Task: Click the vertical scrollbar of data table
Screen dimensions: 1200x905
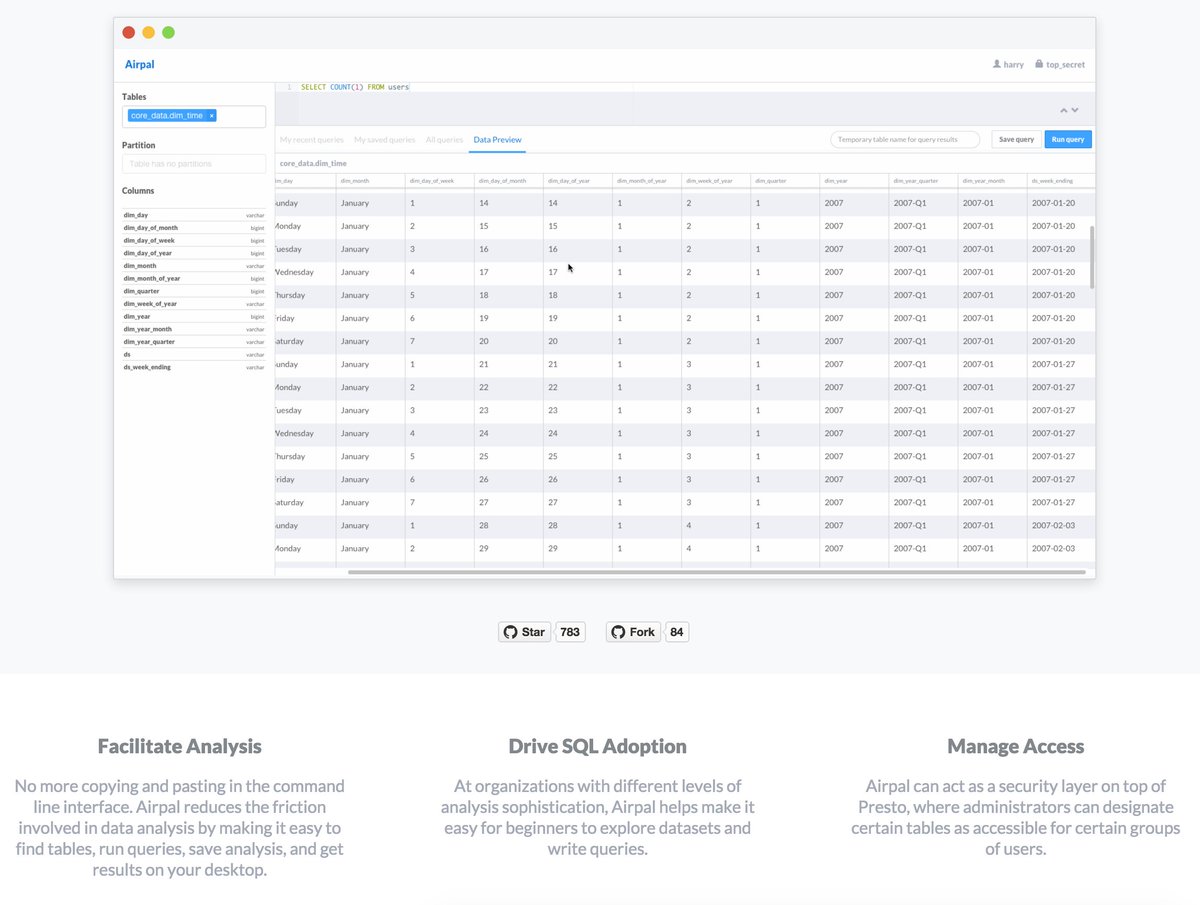Action: [1091, 257]
